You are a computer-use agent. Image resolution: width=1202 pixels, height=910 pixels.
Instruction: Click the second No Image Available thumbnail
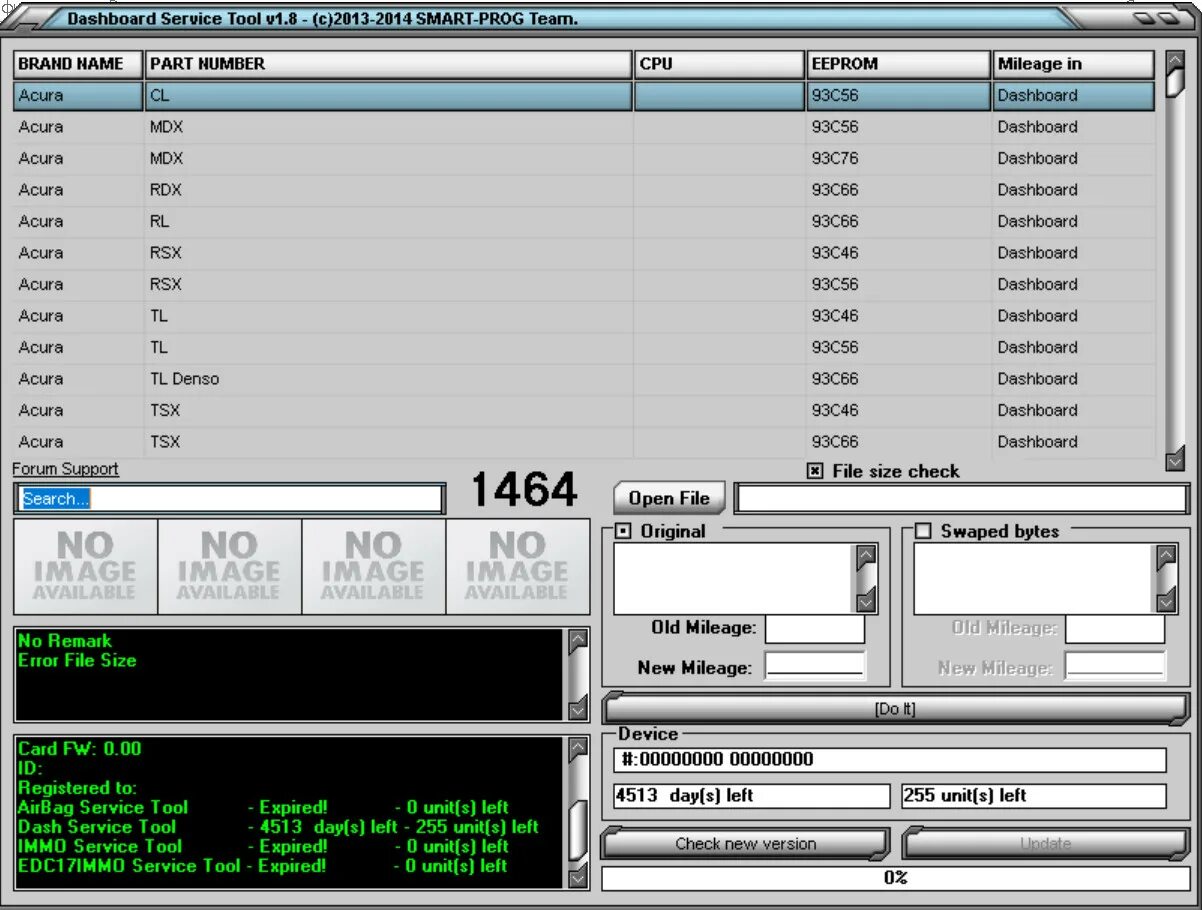[229, 566]
